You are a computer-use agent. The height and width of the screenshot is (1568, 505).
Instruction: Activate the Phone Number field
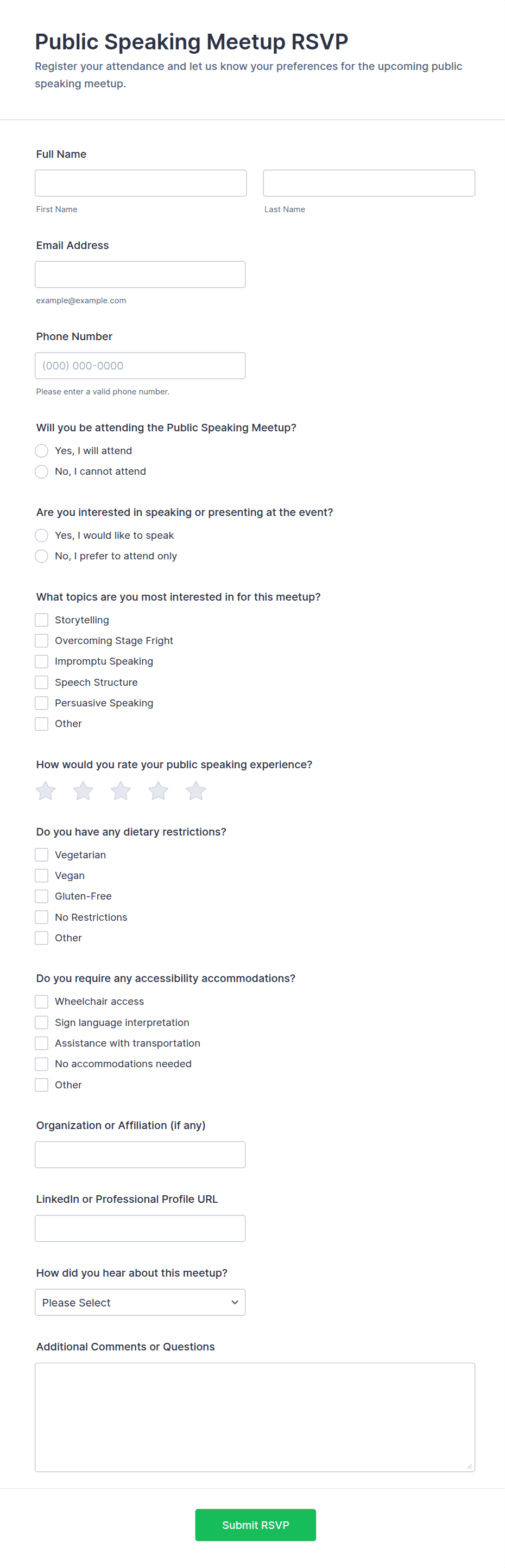click(x=140, y=366)
